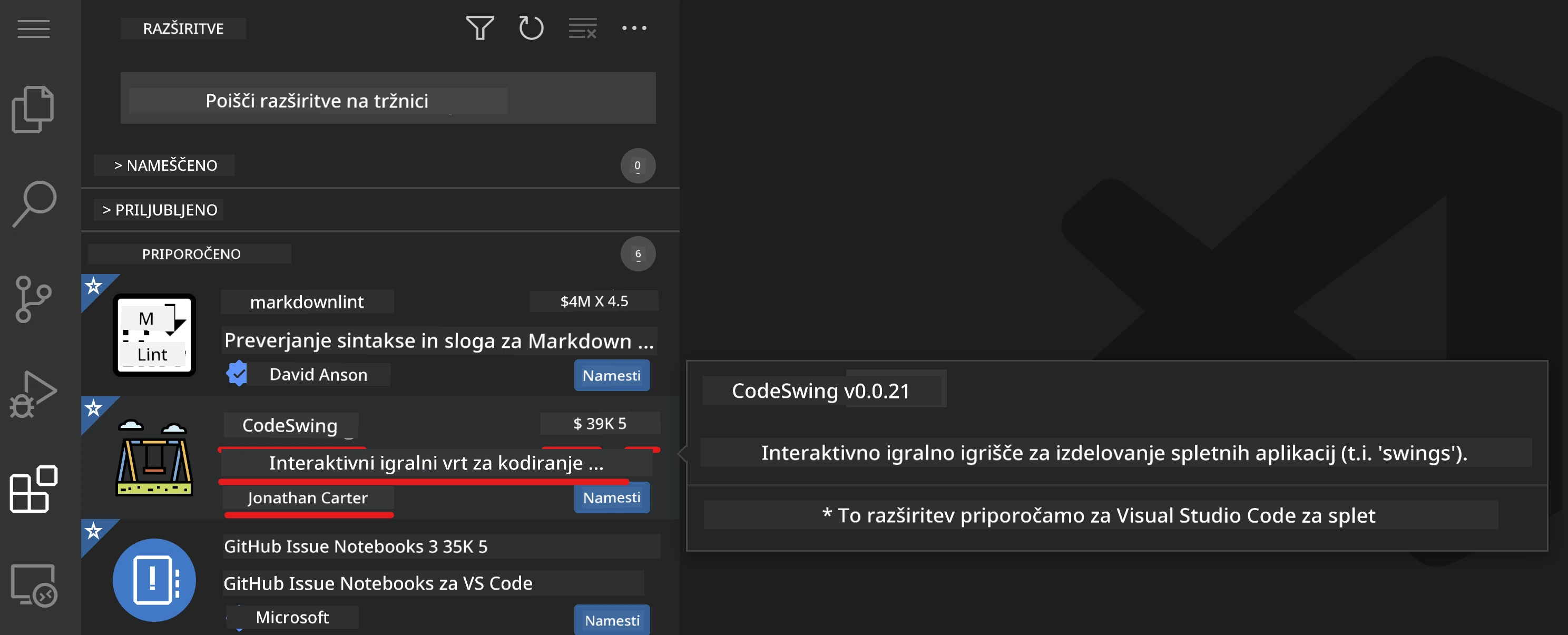Click the star badge on GitHub Issue Notebooks

[93, 531]
